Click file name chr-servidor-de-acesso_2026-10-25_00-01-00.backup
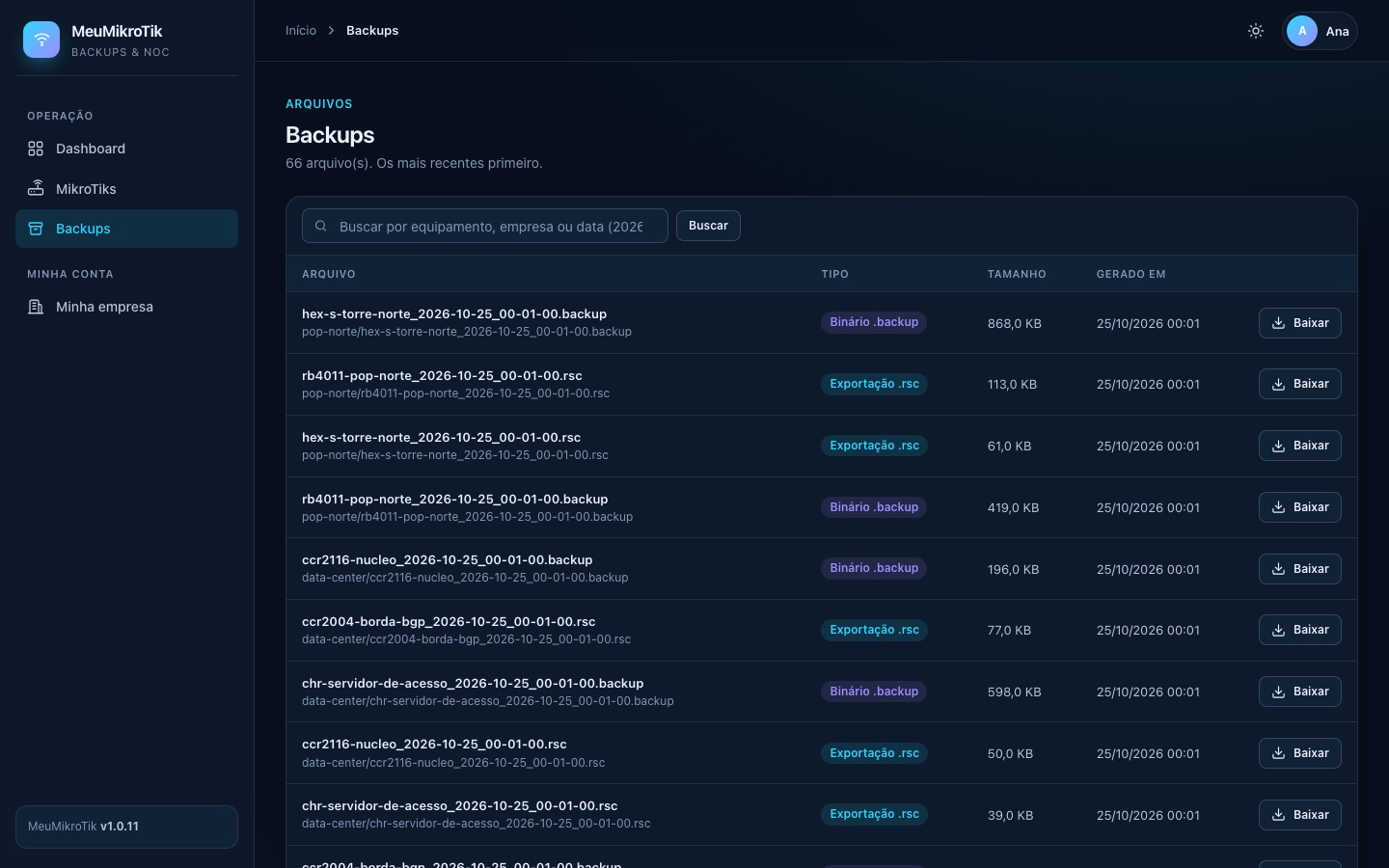This screenshot has height=868, width=1389. point(473,683)
